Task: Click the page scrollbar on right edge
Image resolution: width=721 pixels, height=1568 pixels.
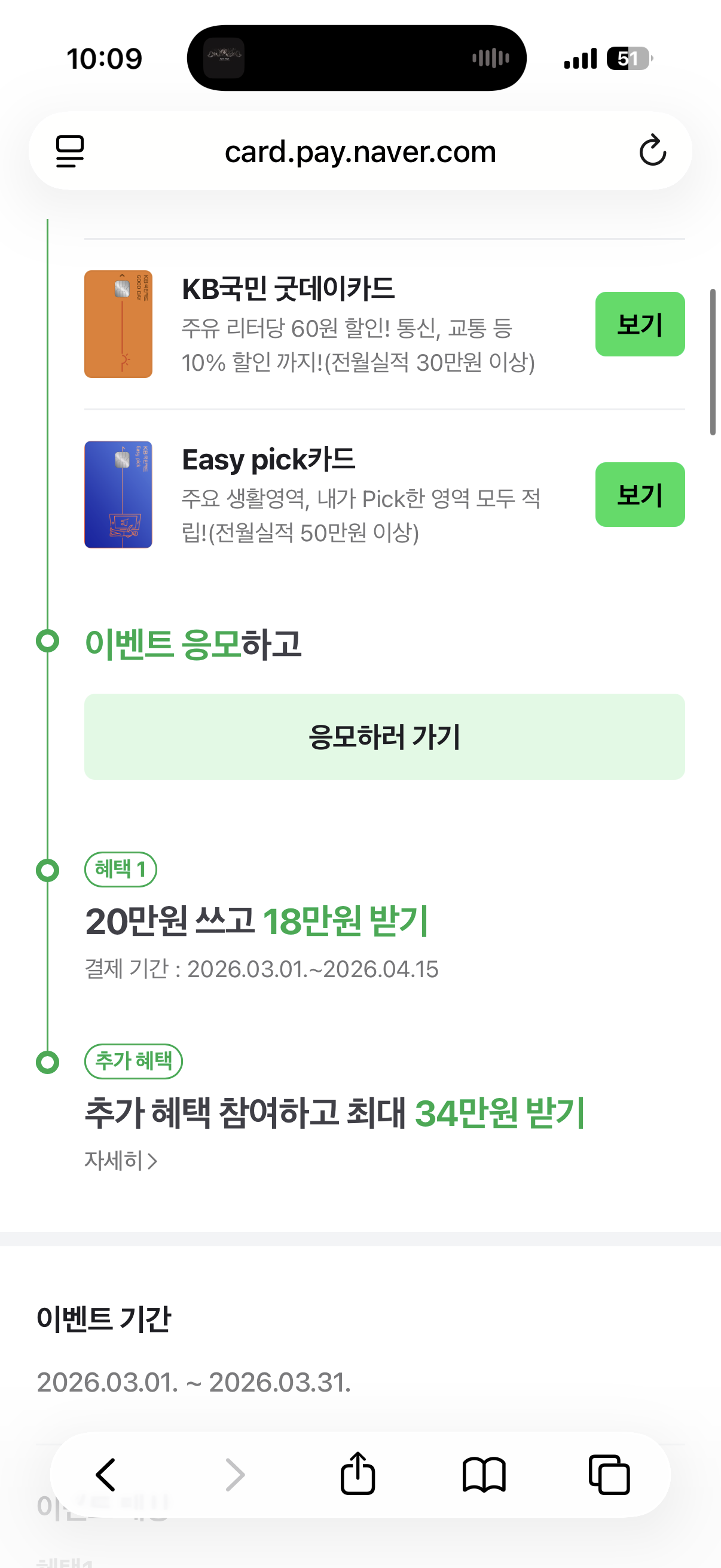Action: point(713,362)
